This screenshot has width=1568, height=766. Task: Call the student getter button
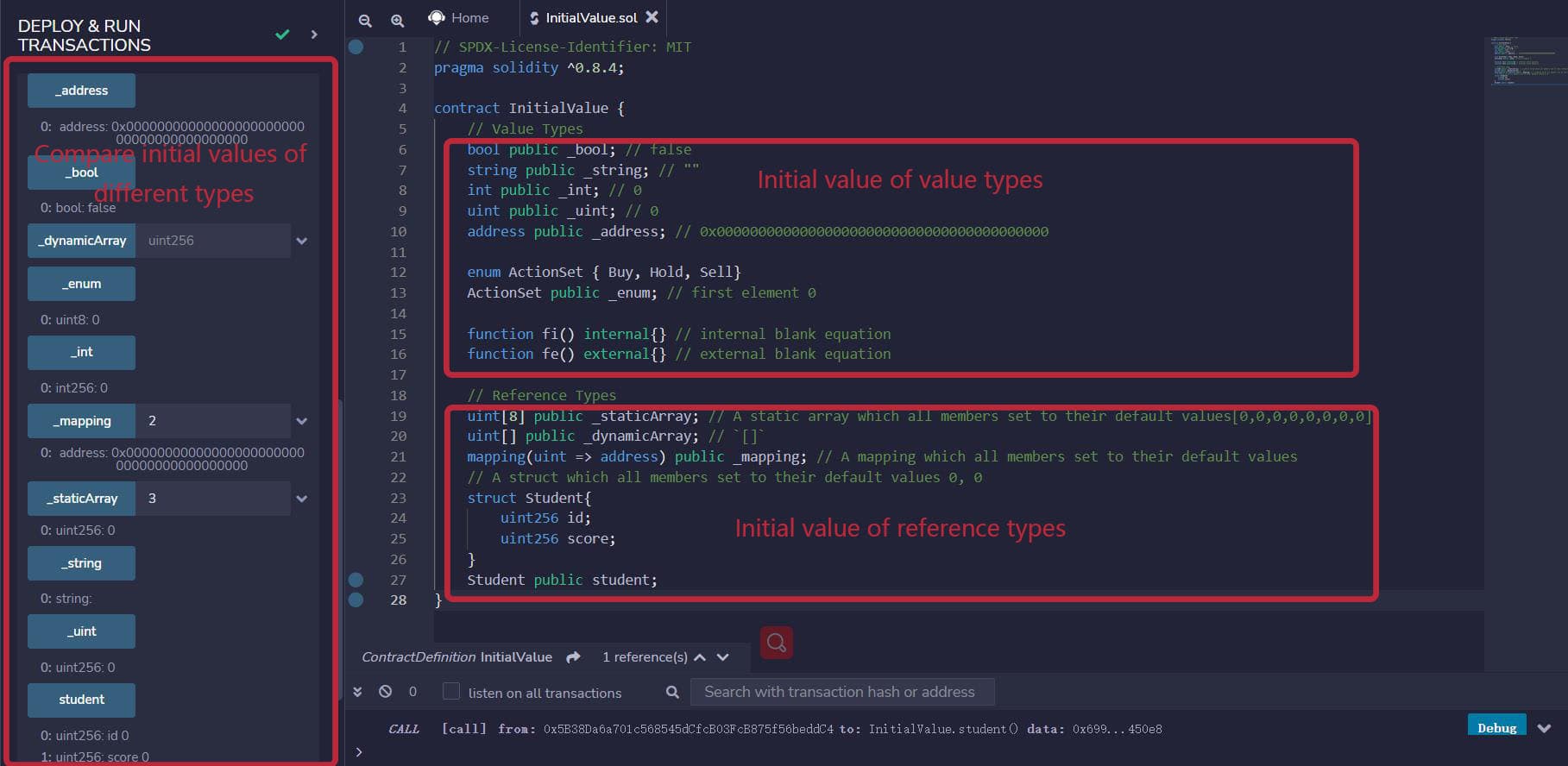81,700
